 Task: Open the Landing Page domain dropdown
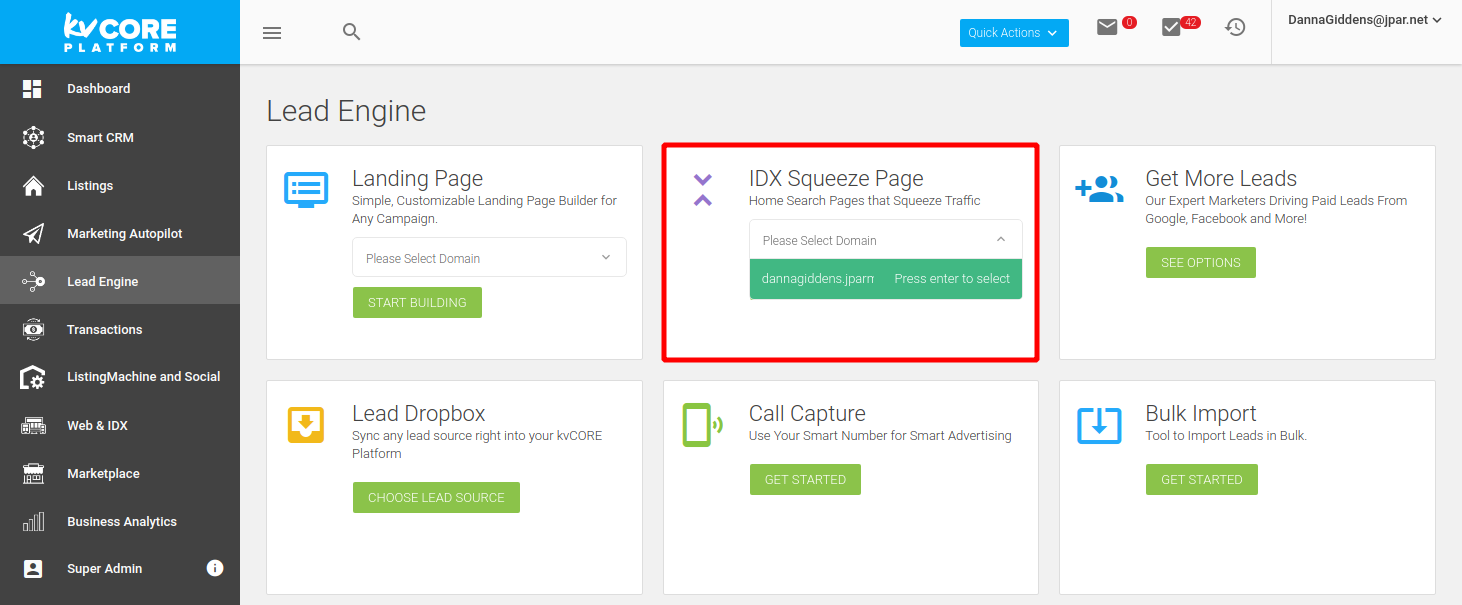point(490,257)
